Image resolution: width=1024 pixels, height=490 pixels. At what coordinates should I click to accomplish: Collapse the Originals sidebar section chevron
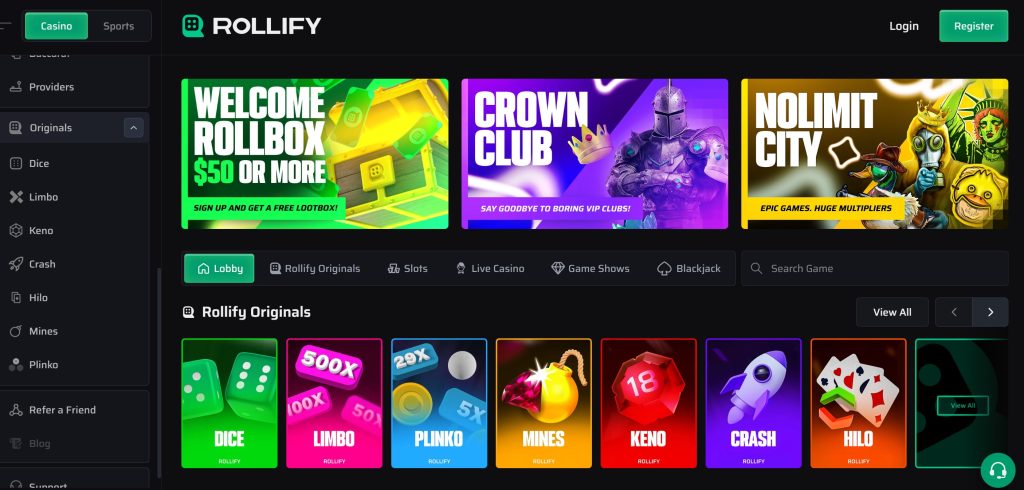tap(133, 128)
